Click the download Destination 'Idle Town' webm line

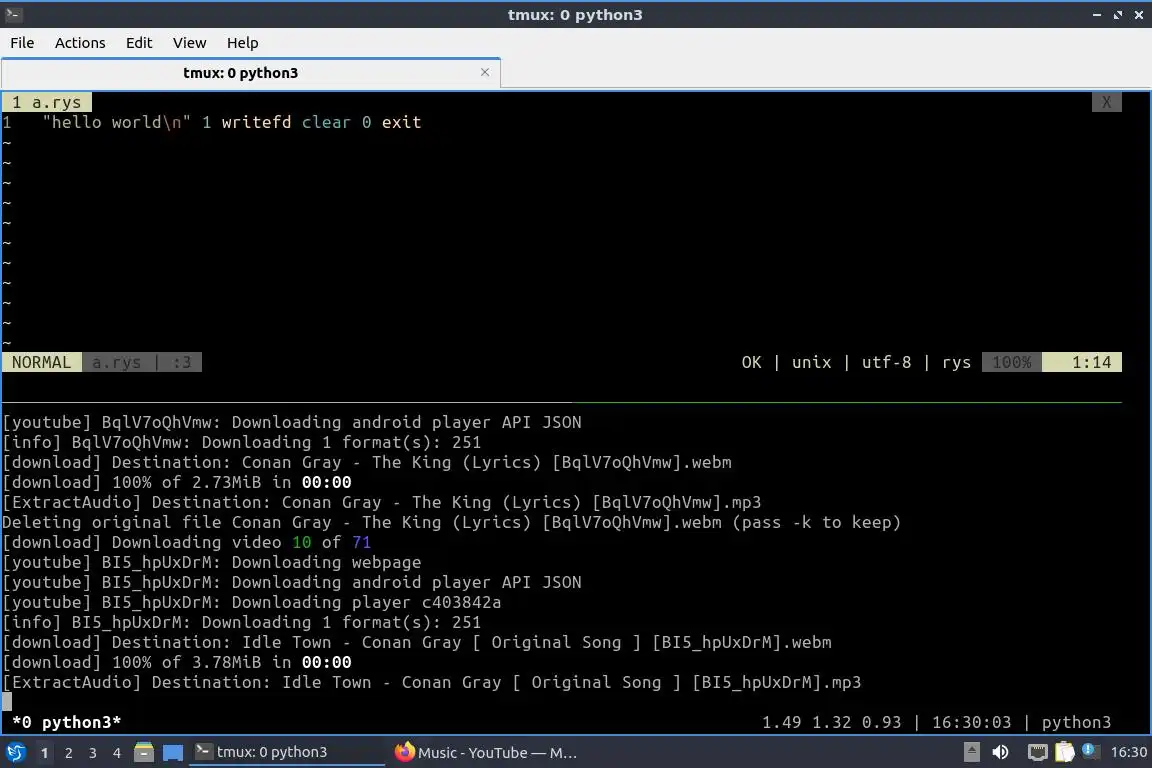(417, 642)
